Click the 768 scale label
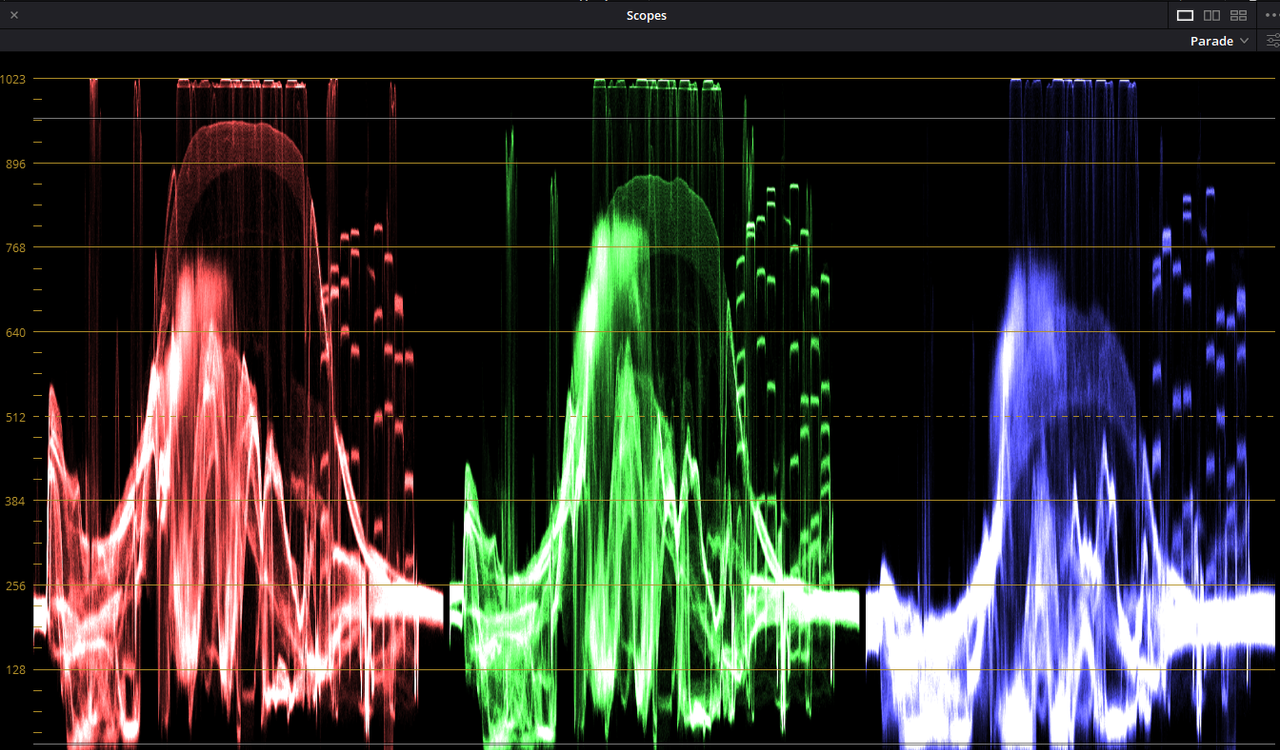 coord(16,247)
